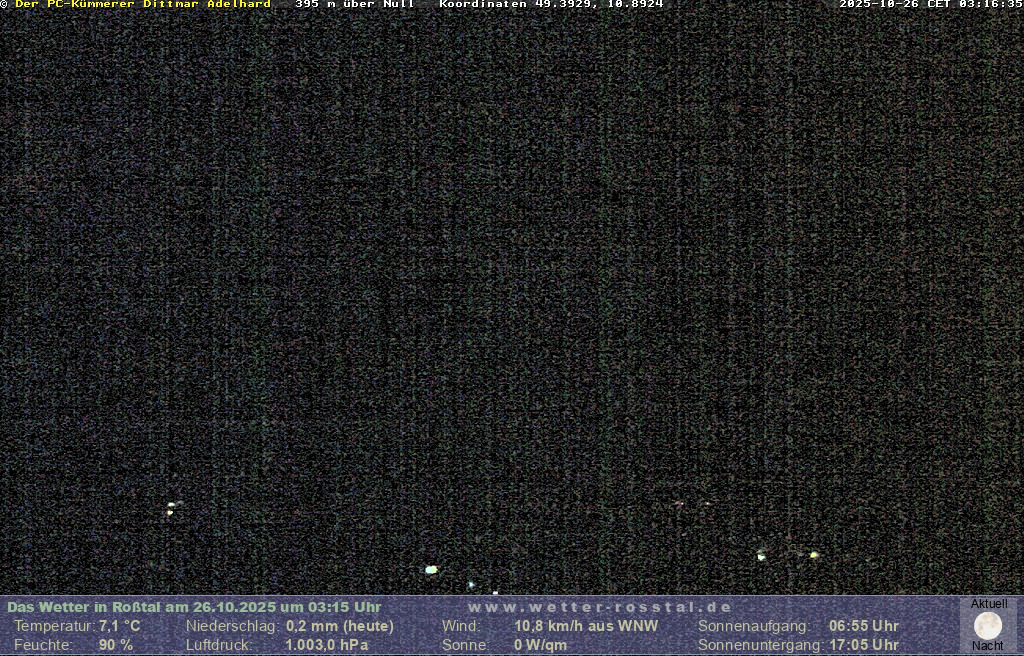The image size is (1024, 656).
Task: Click the light spot at the far lower right
Action: 814,554
